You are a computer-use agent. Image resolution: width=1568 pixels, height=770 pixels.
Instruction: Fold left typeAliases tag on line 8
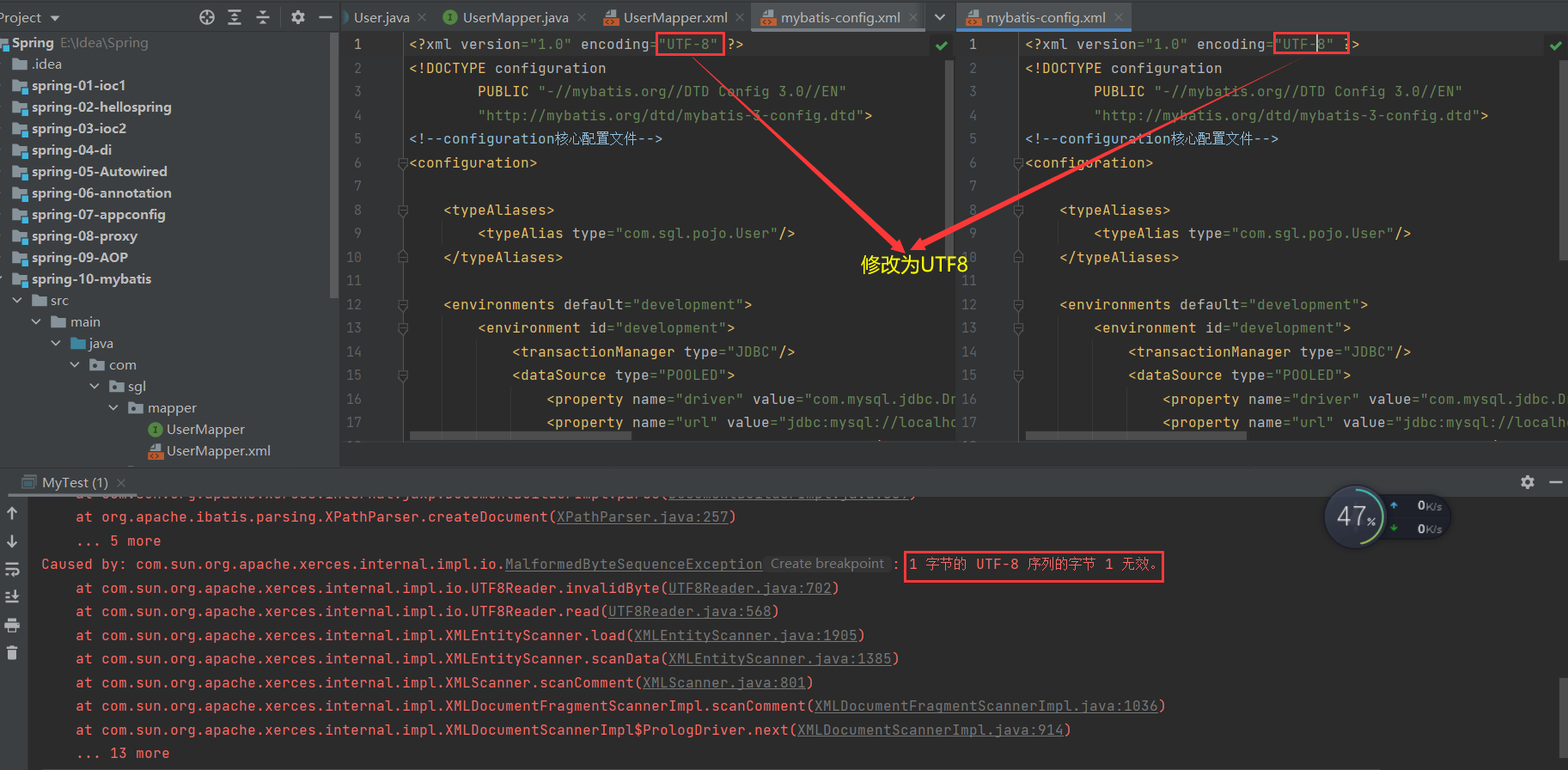[402, 211]
